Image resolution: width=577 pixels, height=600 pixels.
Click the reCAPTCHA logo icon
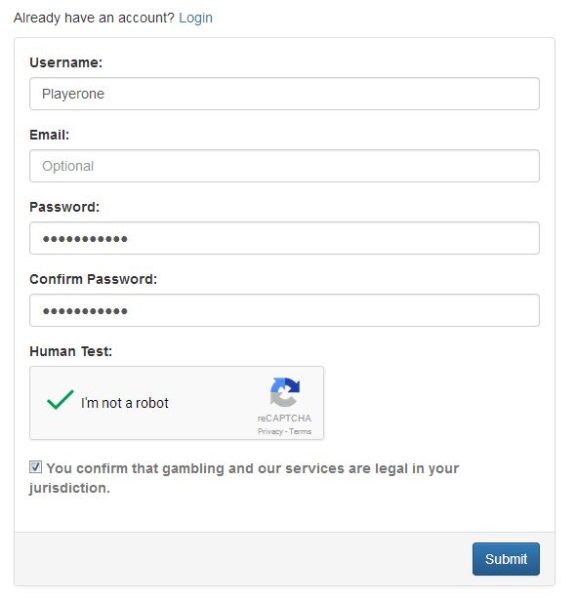[x=285, y=392]
